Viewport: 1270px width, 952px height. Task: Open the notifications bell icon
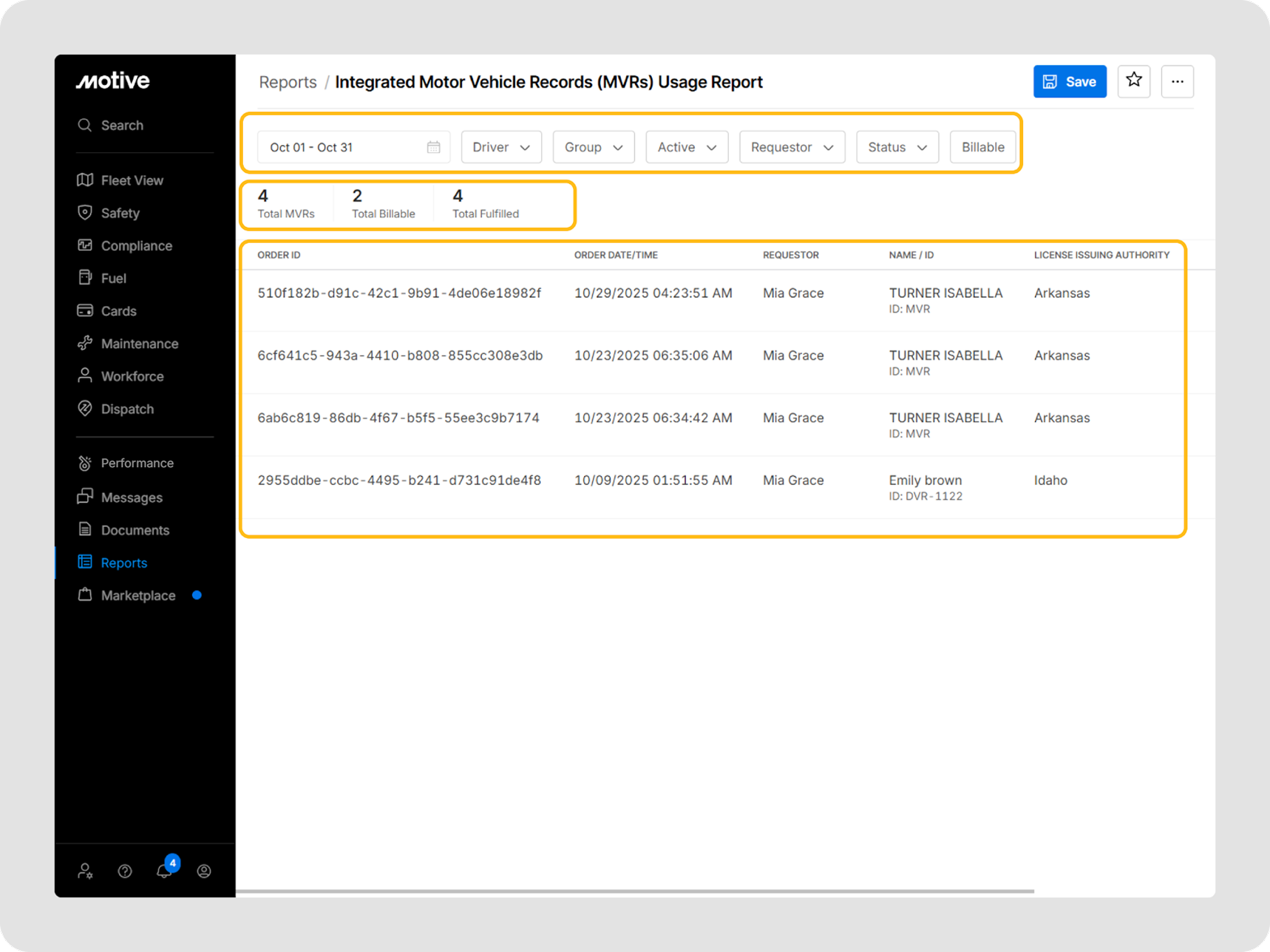coord(164,870)
